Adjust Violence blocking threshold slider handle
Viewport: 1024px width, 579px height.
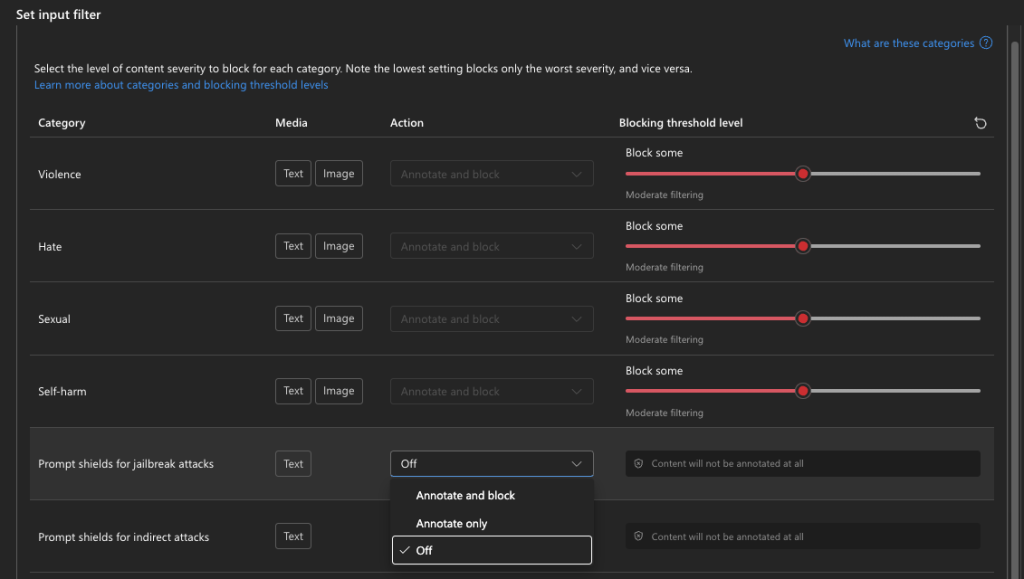point(803,174)
